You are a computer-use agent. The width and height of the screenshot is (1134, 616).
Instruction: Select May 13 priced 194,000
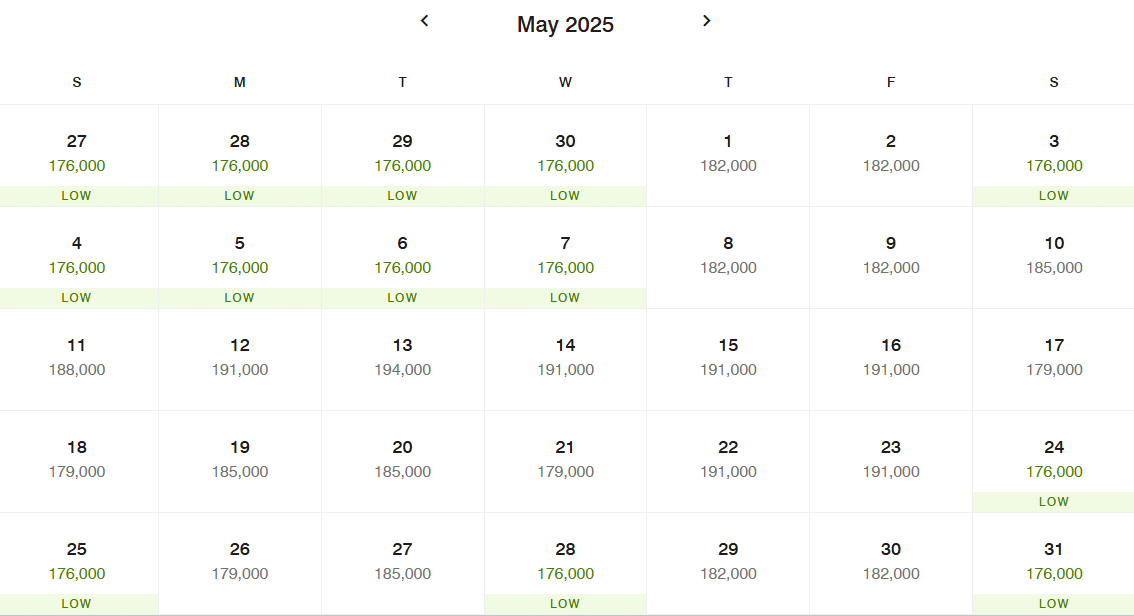click(403, 360)
